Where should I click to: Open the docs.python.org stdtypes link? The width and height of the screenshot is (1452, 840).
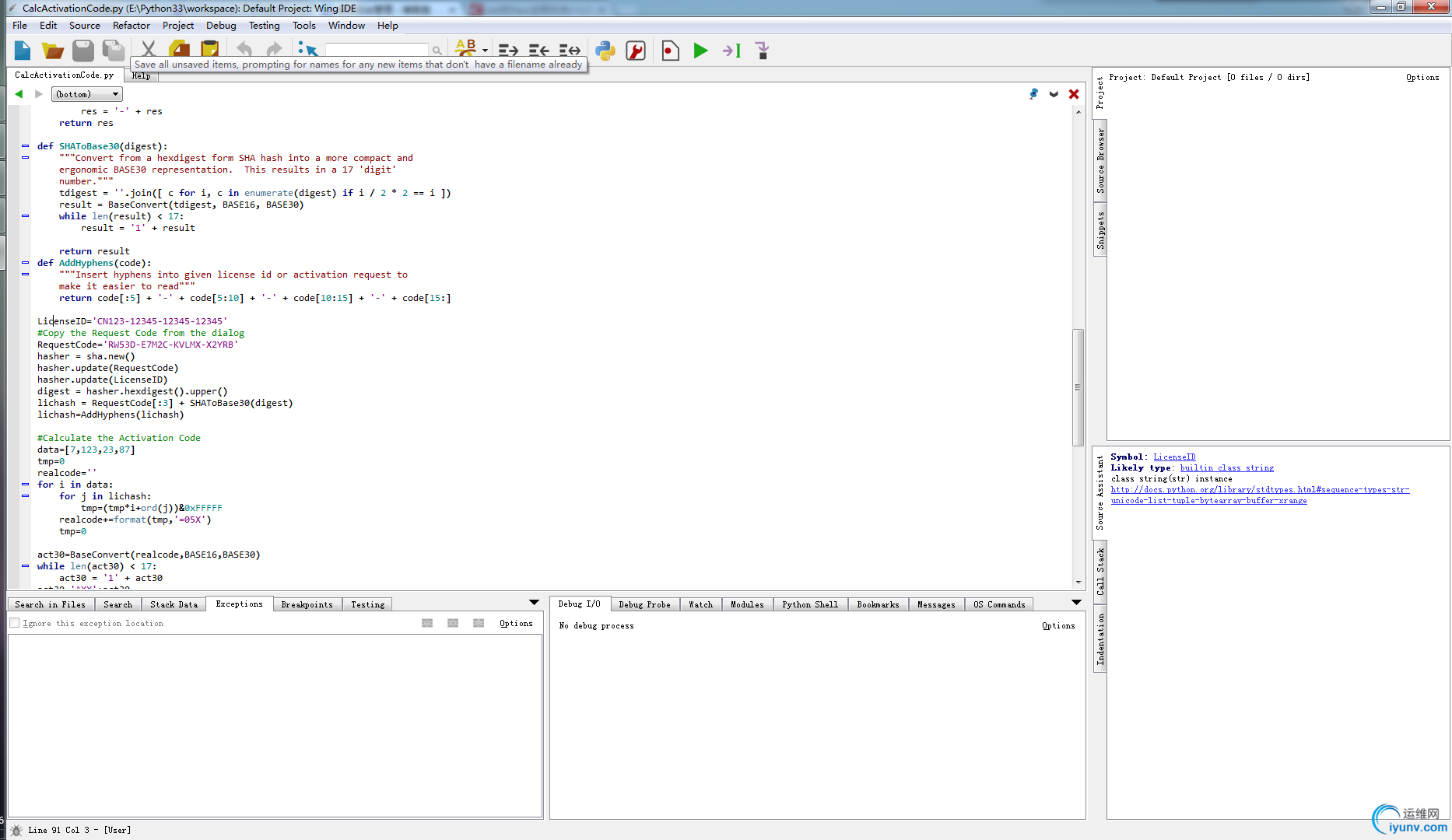[1260, 495]
